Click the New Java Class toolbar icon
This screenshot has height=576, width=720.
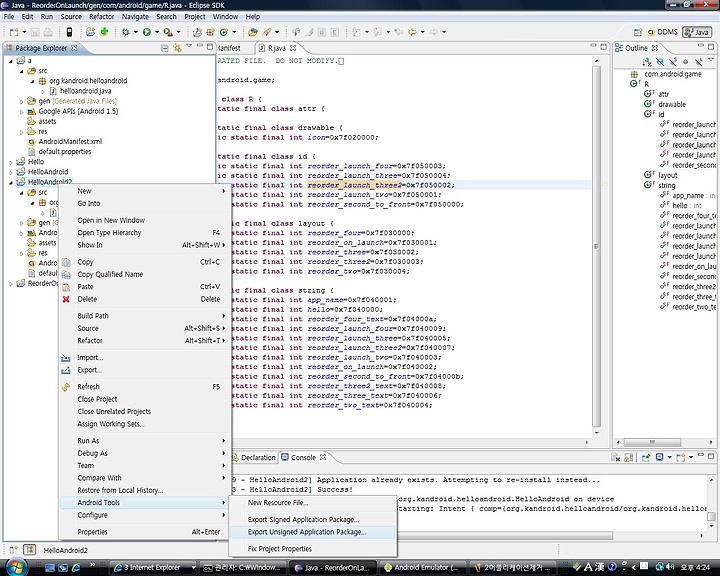[224, 32]
